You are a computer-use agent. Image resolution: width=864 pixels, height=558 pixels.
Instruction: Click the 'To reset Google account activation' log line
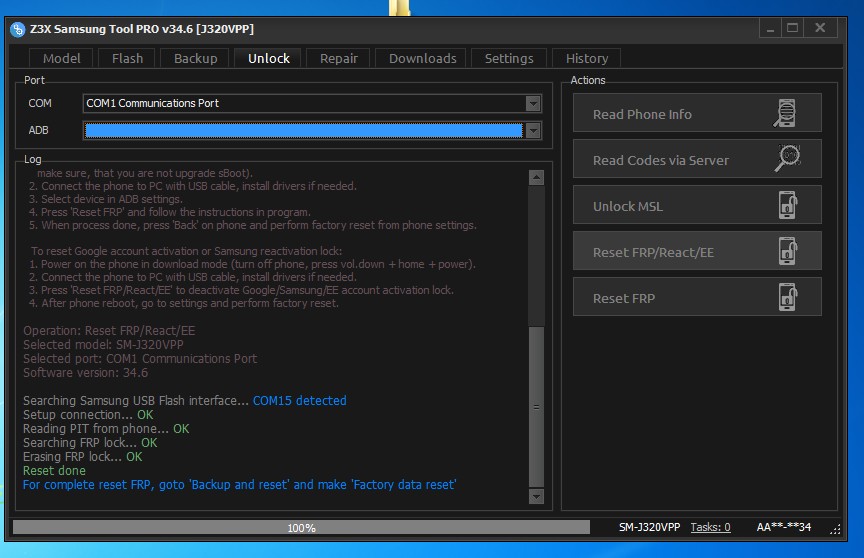(186, 251)
